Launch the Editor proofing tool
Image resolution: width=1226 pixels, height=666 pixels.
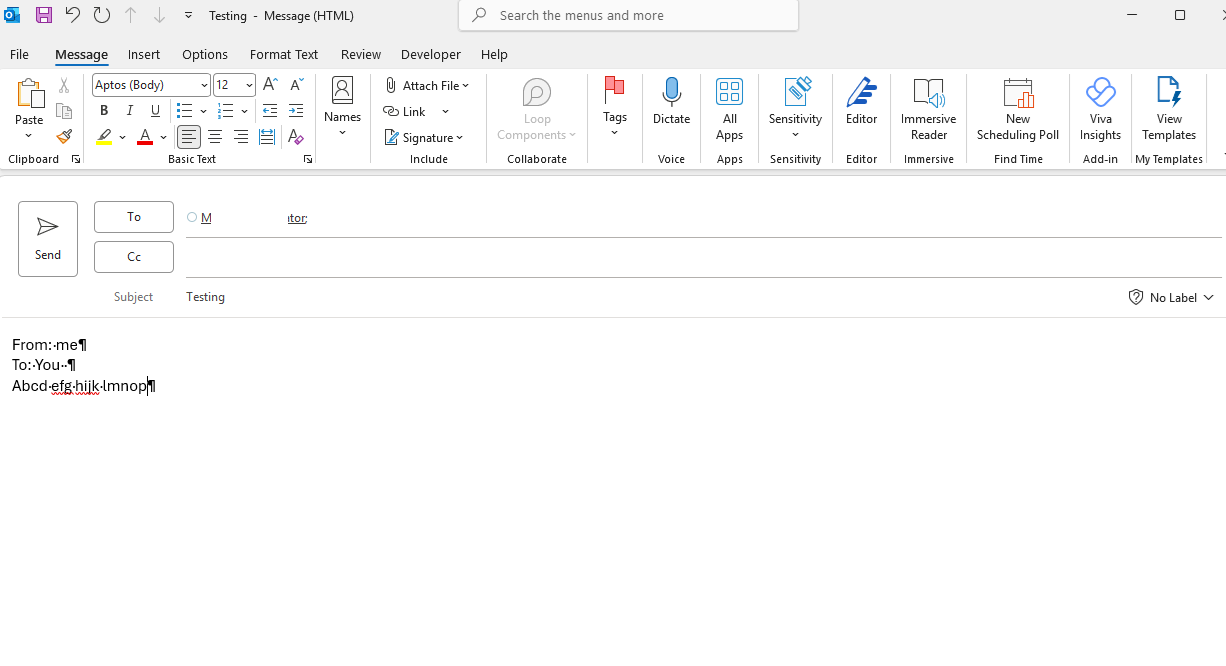click(862, 101)
